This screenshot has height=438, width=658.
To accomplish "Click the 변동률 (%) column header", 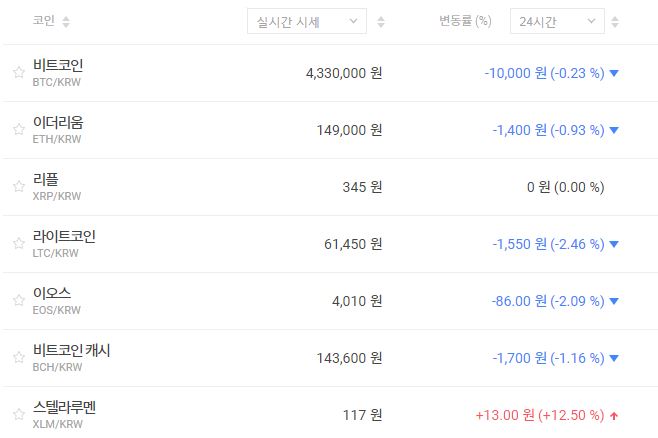I will [x=465, y=21].
